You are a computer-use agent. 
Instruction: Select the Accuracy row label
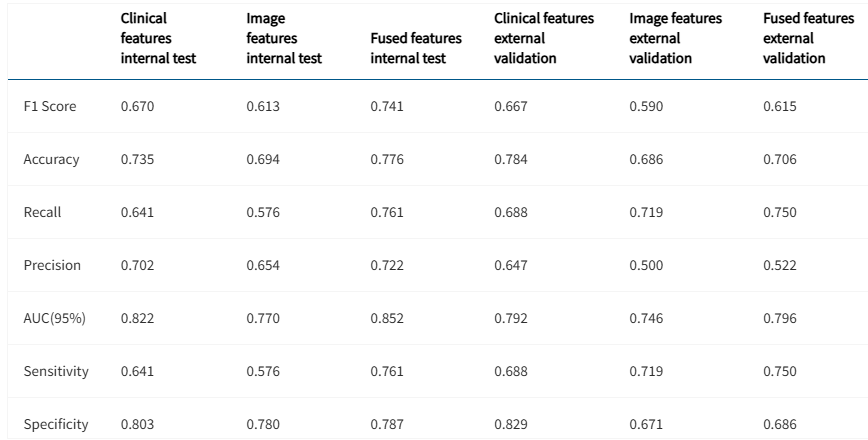pyautogui.click(x=51, y=159)
